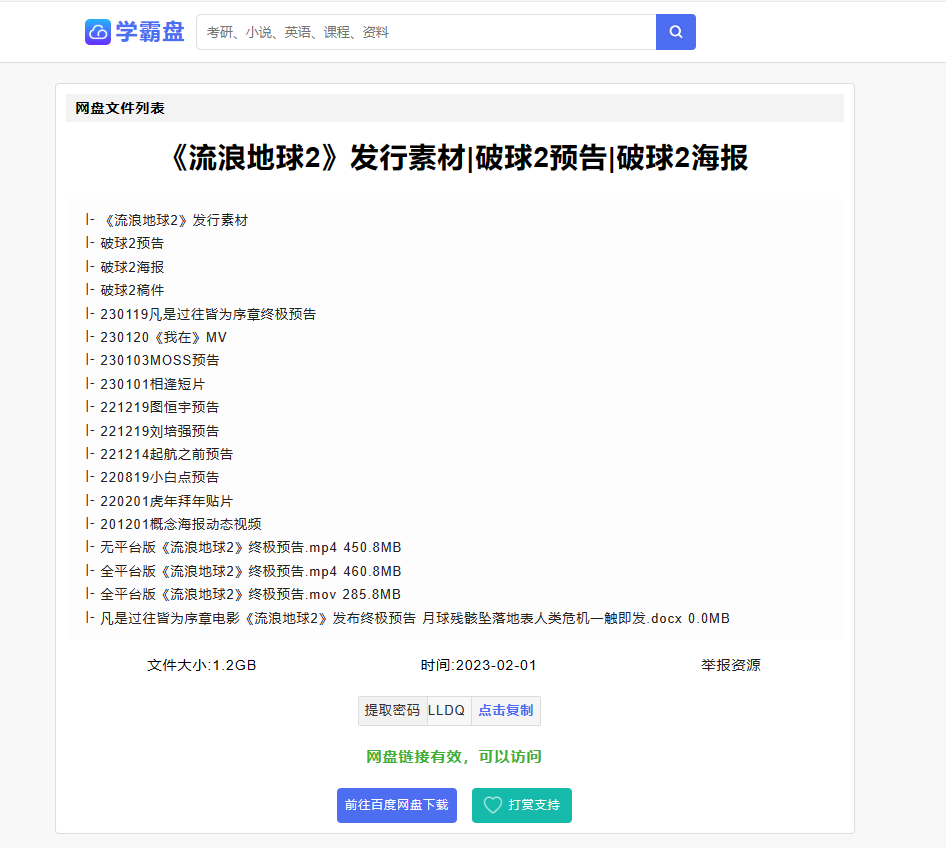Click the magnifier search icon
The width and height of the screenshot is (946, 848).
(674, 31)
